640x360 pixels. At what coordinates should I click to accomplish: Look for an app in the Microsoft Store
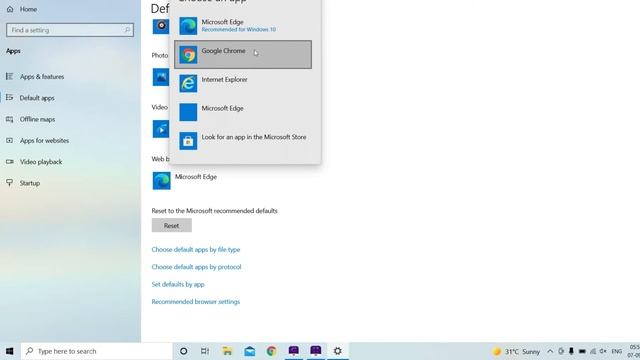tap(243, 141)
